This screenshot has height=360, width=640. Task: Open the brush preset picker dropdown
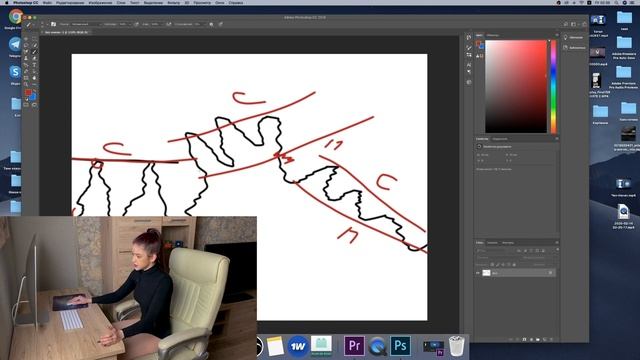coord(44,24)
